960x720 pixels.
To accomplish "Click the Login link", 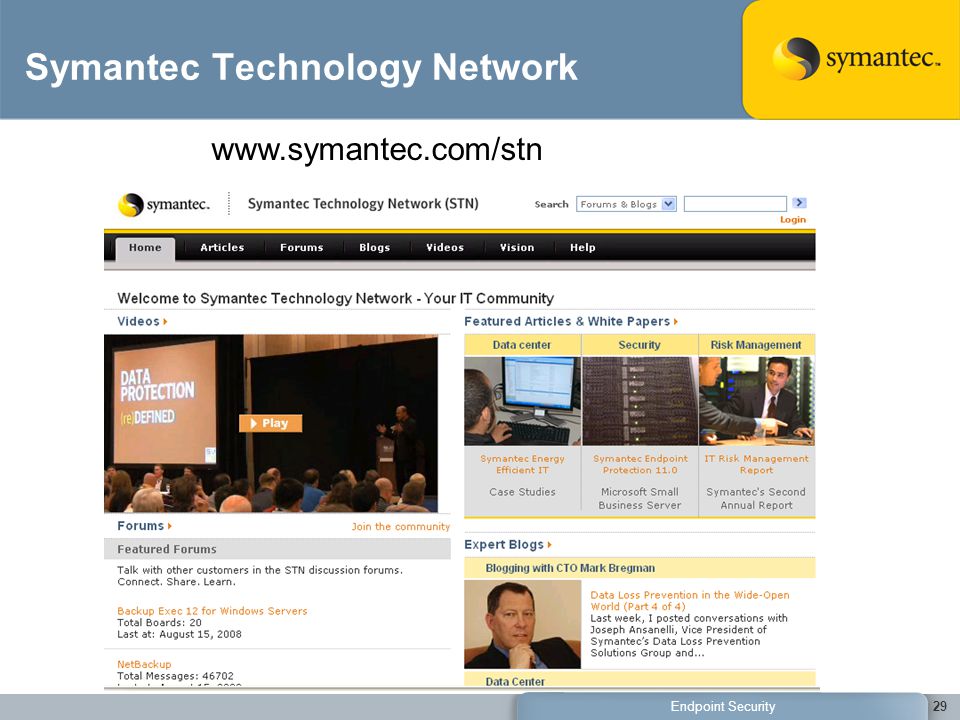I will [x=792, y=220].
